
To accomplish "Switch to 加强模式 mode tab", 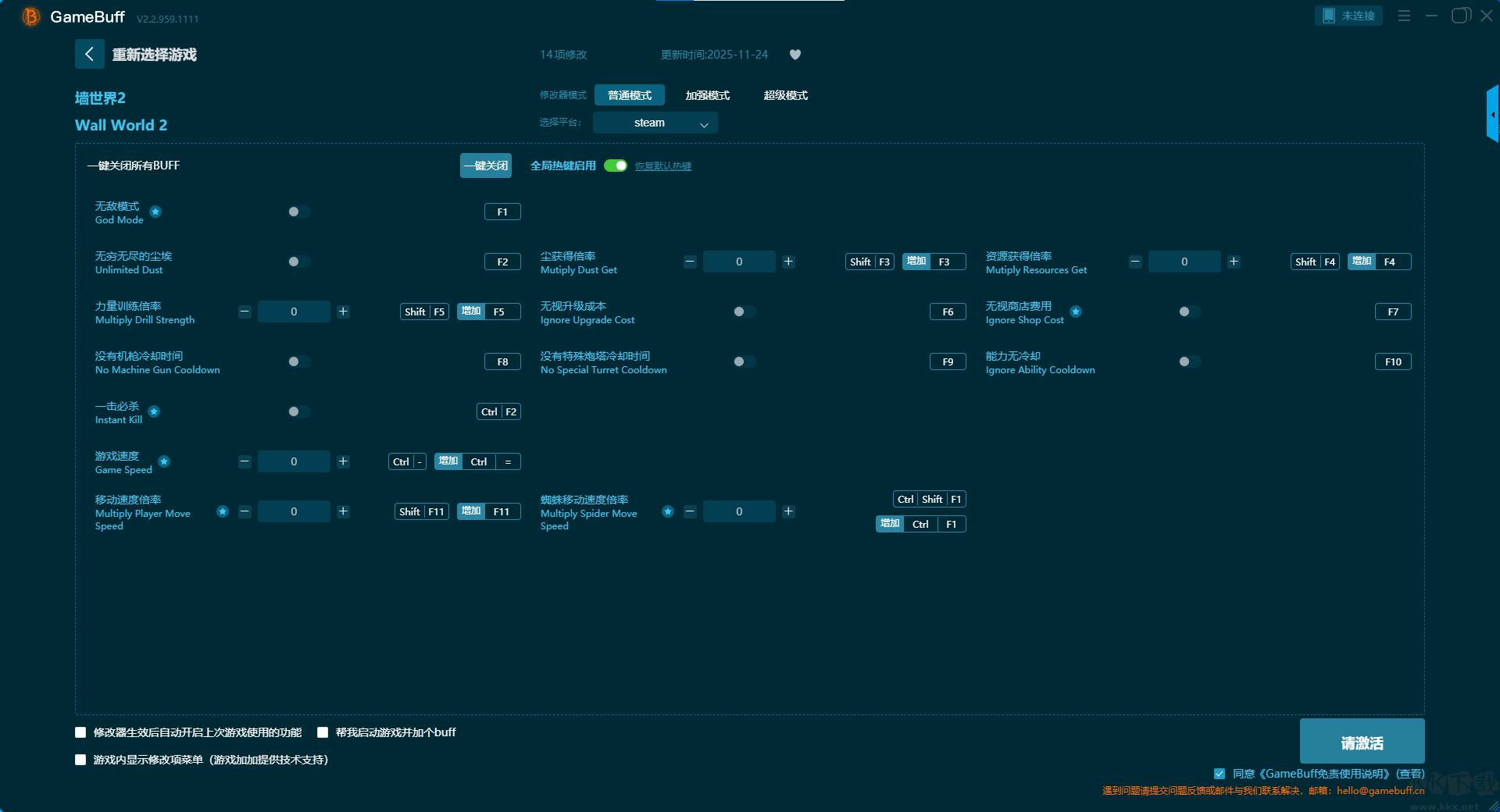I will pyautogui.click(x=708, y=95).
